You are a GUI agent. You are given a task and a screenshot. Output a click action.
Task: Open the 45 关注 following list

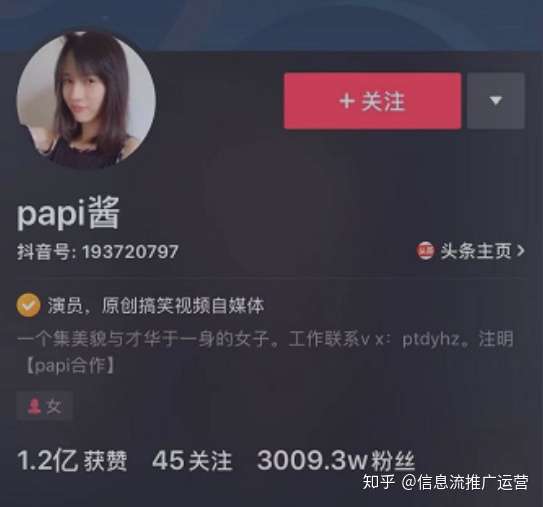[192, 461]
